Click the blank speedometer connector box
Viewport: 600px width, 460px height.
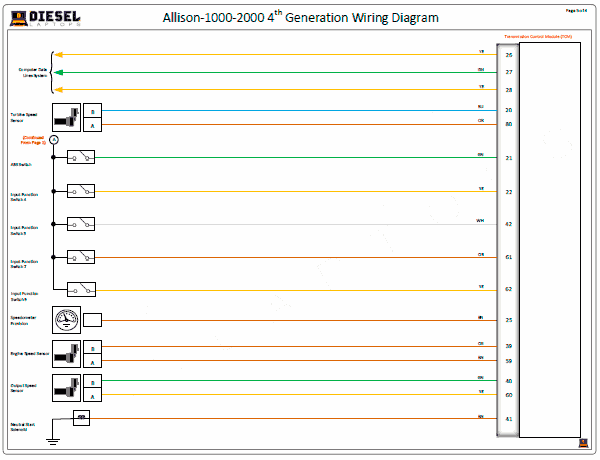pos(93,320)
